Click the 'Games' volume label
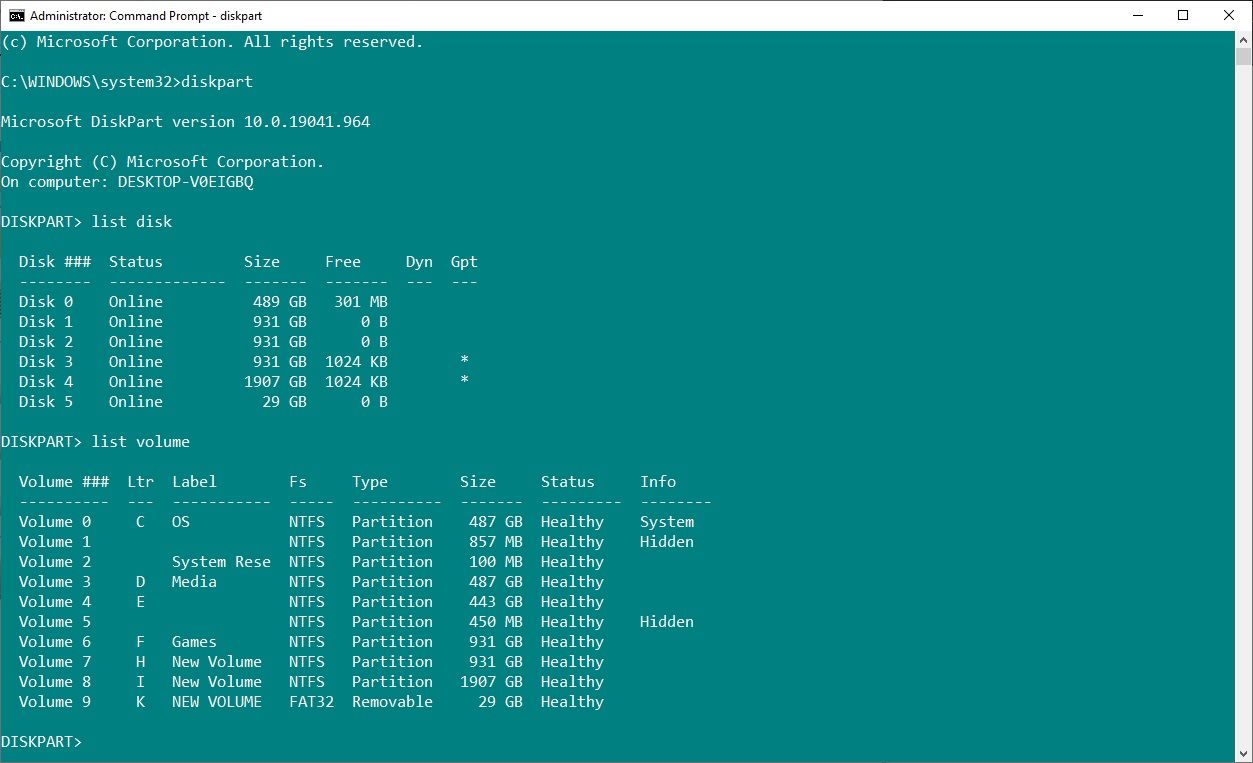 pyautogui.click(x=194, y=642)
